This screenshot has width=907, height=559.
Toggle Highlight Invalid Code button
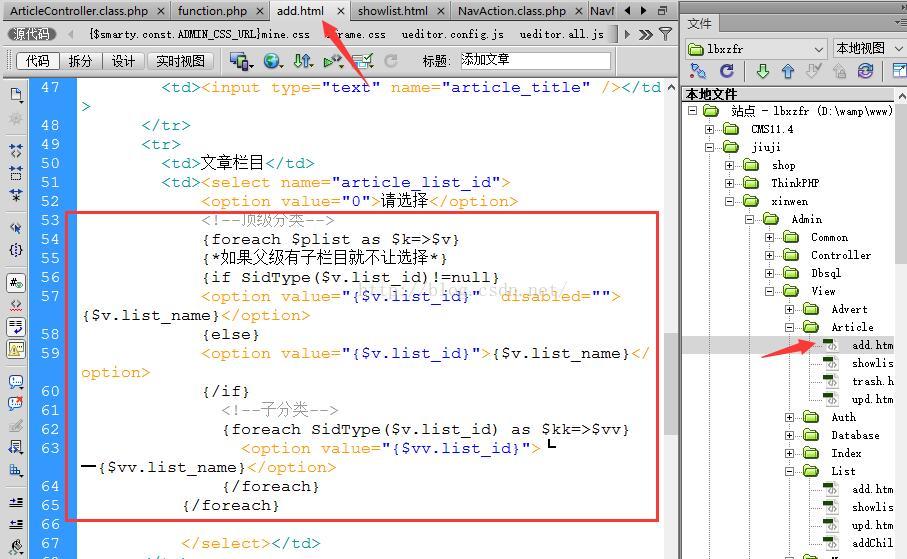(x=16, y=304)
